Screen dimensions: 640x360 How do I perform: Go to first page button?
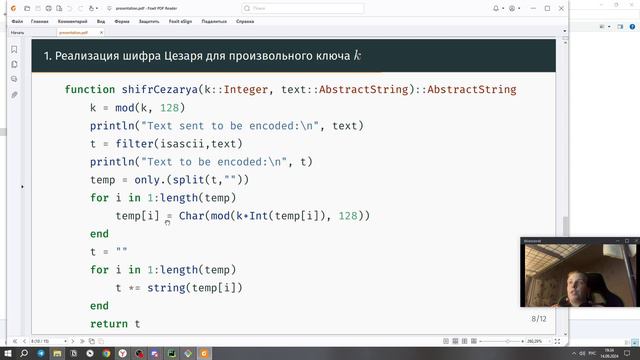(15, 341)
